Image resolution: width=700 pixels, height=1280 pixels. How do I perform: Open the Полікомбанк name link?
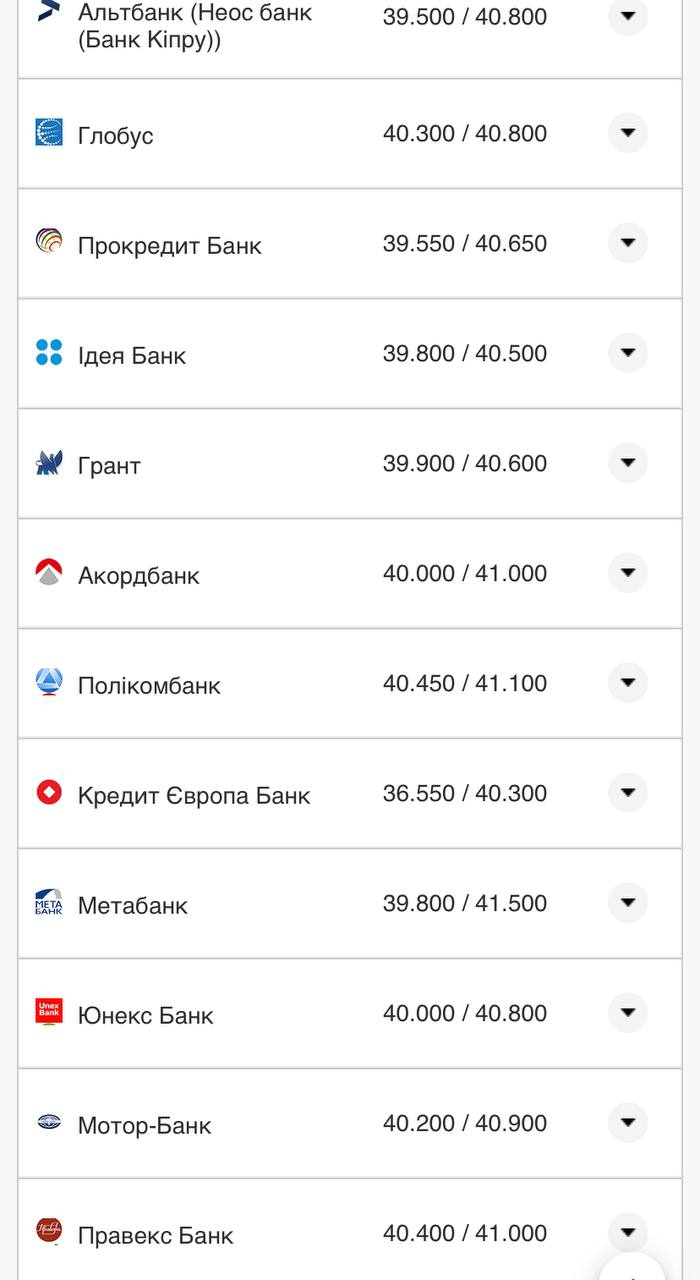[x=149, y=686]
